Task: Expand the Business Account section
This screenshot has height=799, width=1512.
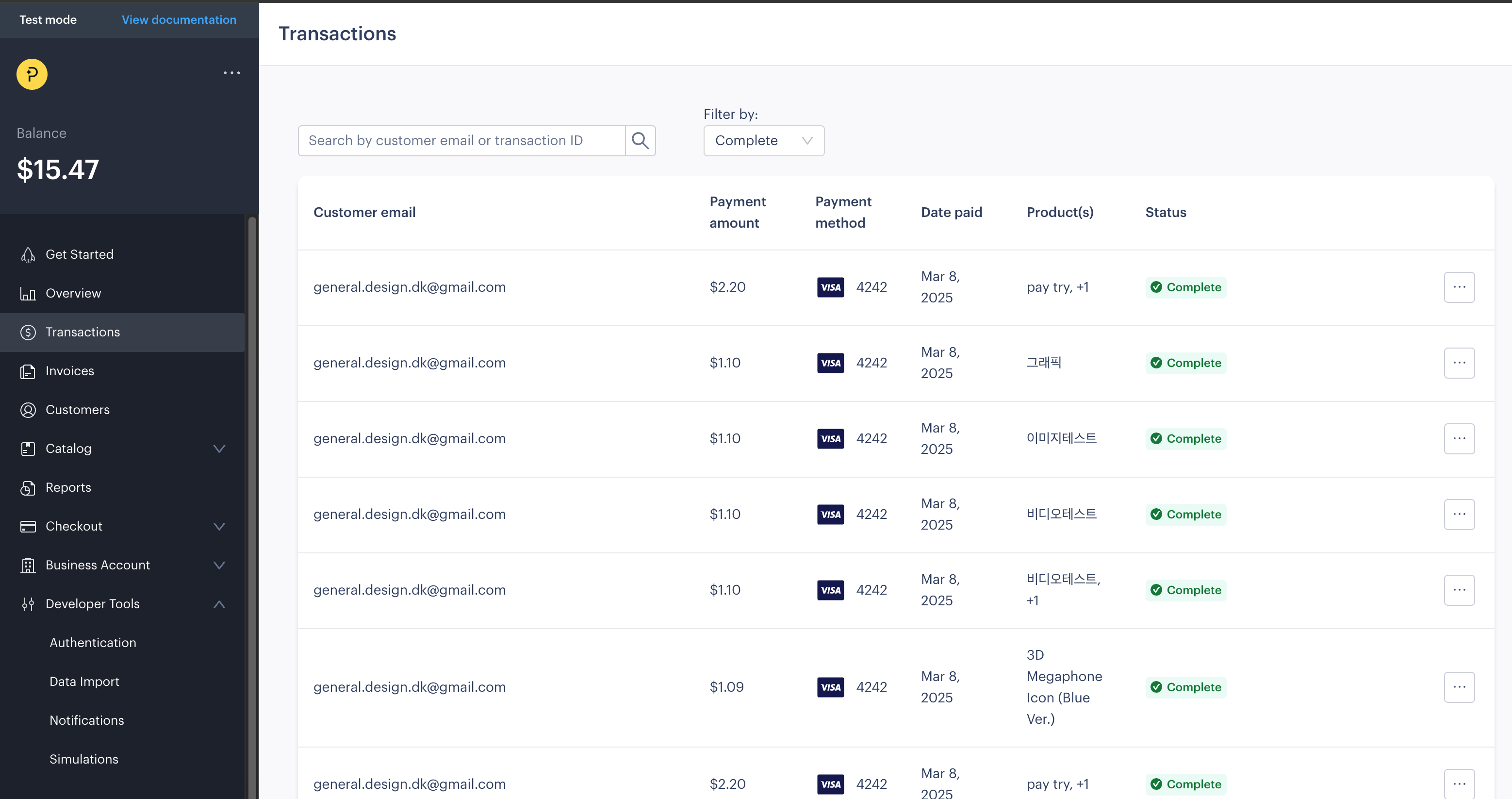Action: point(219,565)
